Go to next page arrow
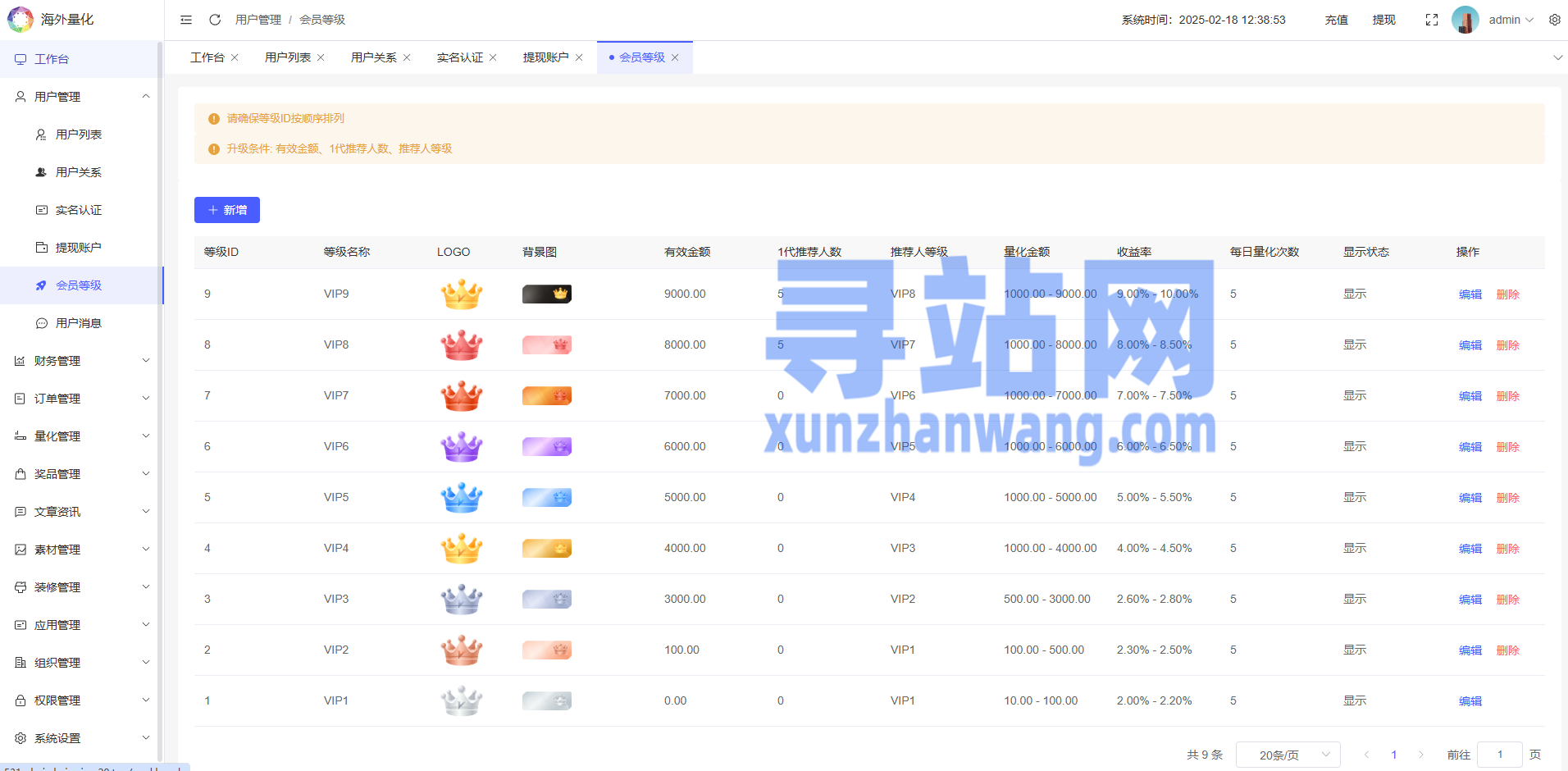1568x771 pixels. (x=1421, y=755)
